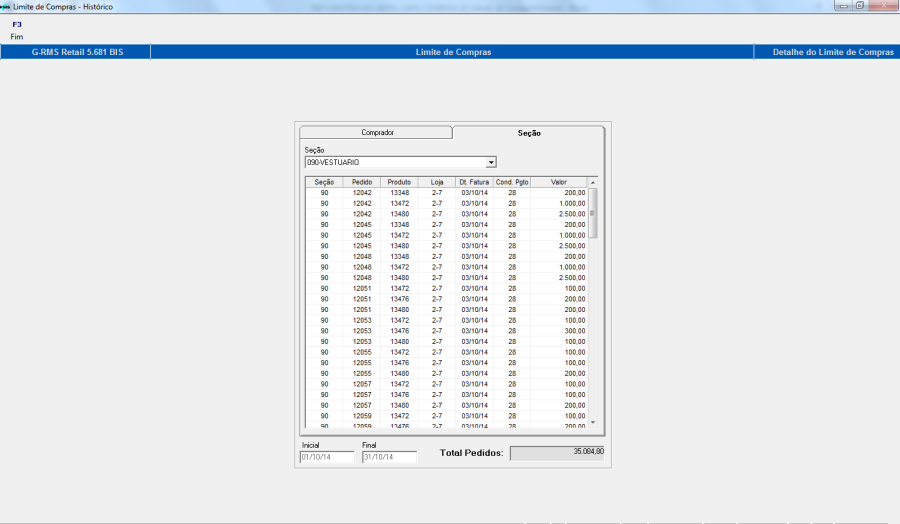Select product 13472 in the order 12059 row

tap(399, 416)
